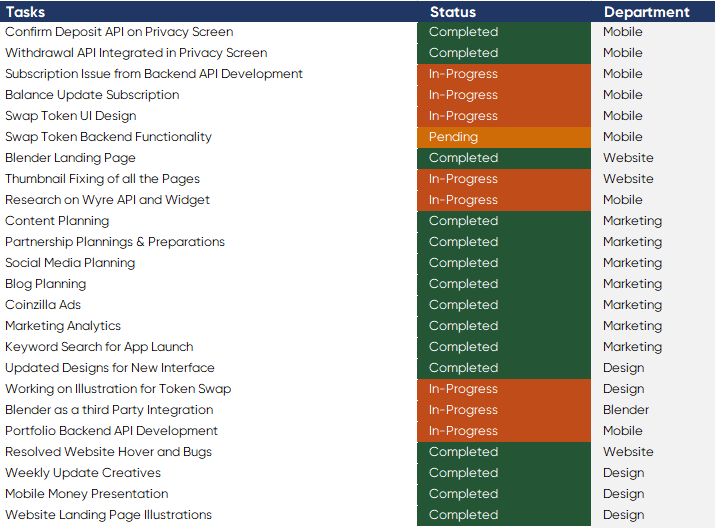
Task: Click Completed status for Withdrawal API row
Action: tap(504, 53)
